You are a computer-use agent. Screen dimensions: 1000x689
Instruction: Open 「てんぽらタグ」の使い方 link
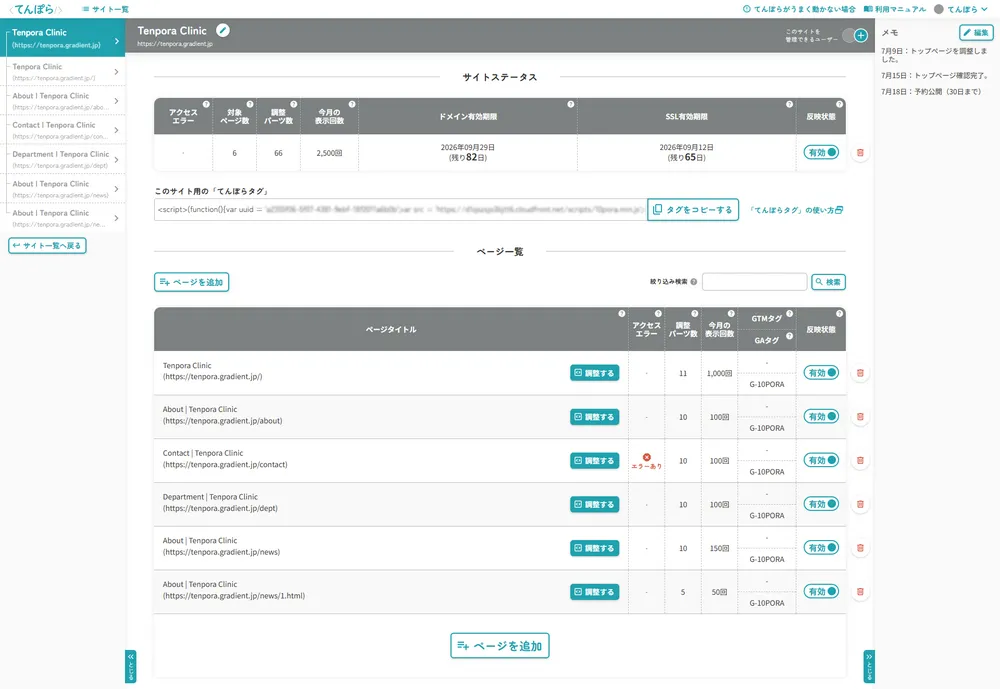(x=796, y=210)
